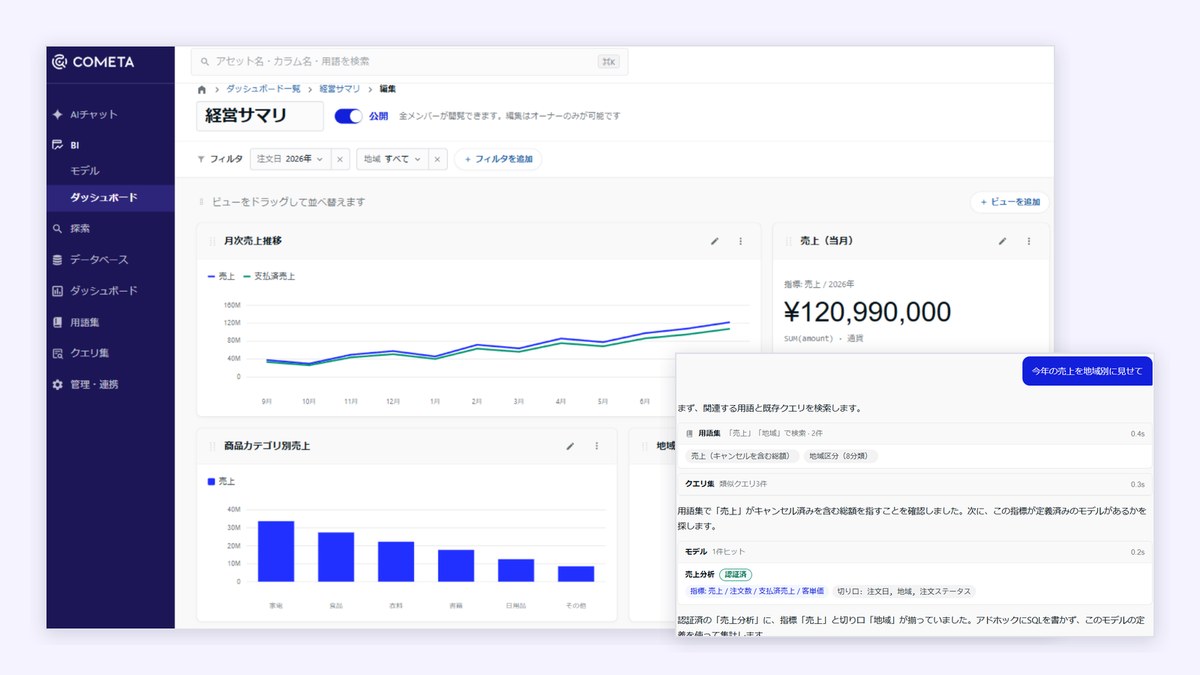Viewport: 1200px width, 675px height.
Task: Edit the 売上（当月） card with pencil icon
Action: [1003, 241]
